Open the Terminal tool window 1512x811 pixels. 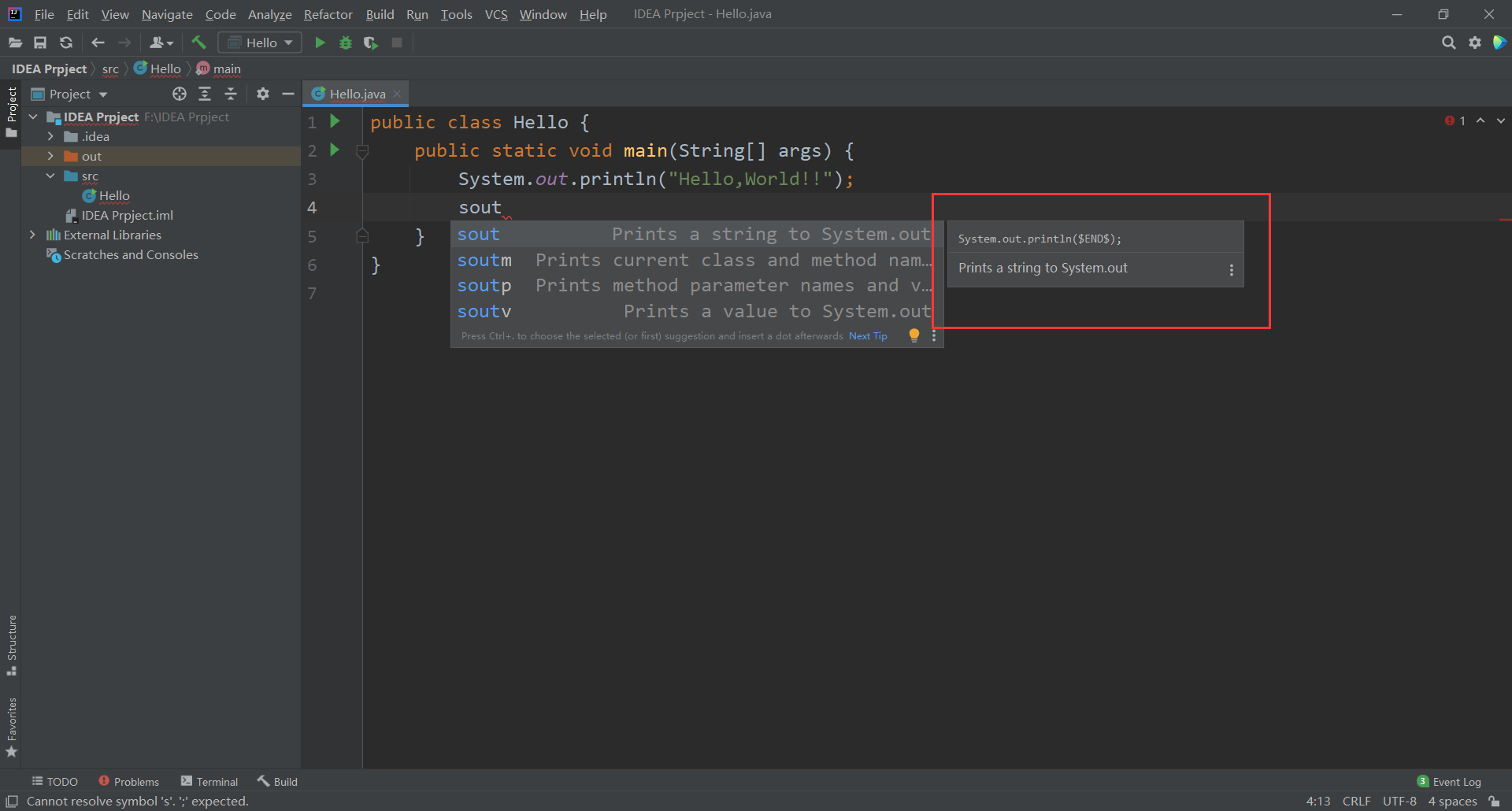(x=209, y=781)
